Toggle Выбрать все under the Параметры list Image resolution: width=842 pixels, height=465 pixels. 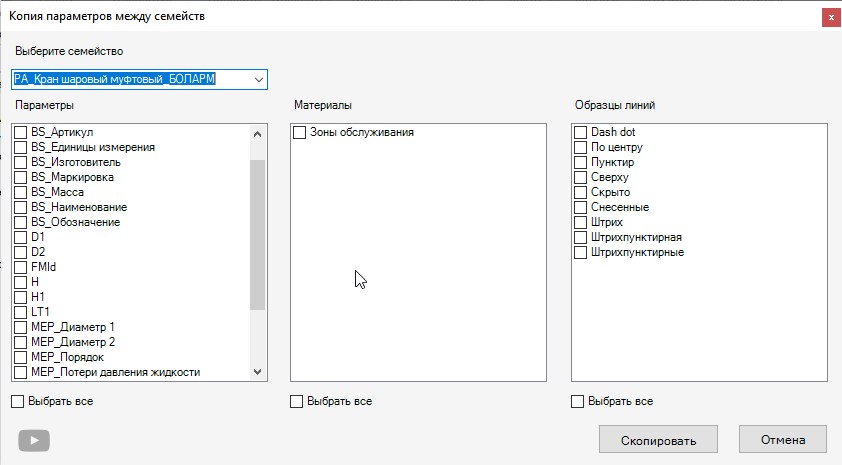18,401
